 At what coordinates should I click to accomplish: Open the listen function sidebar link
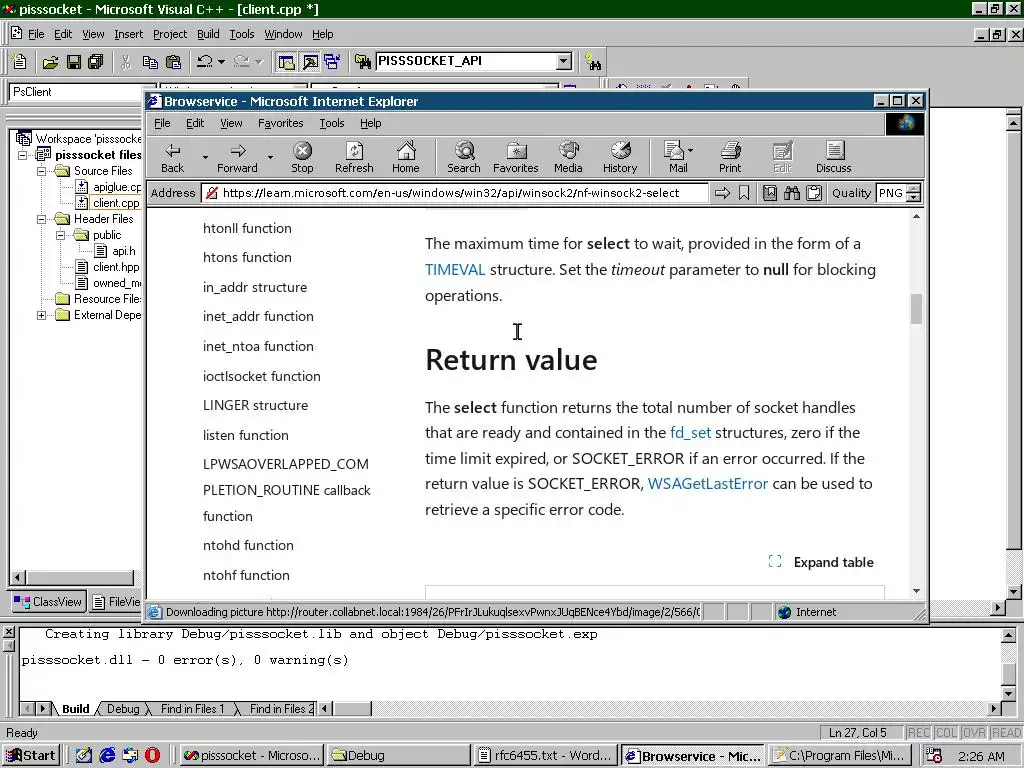pyautogui.click(x=246, y=435)
